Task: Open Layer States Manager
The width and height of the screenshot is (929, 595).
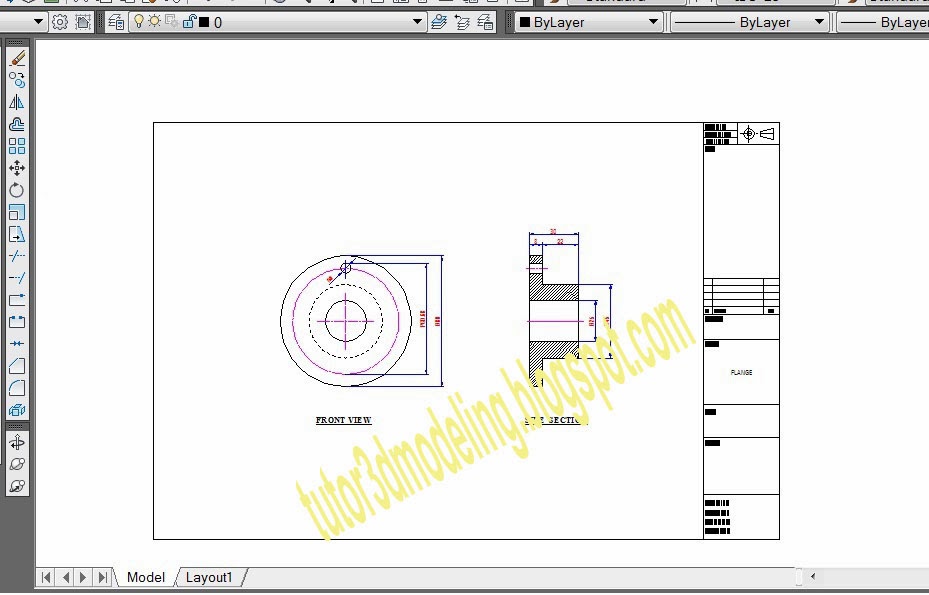Action: coord(486,23)
